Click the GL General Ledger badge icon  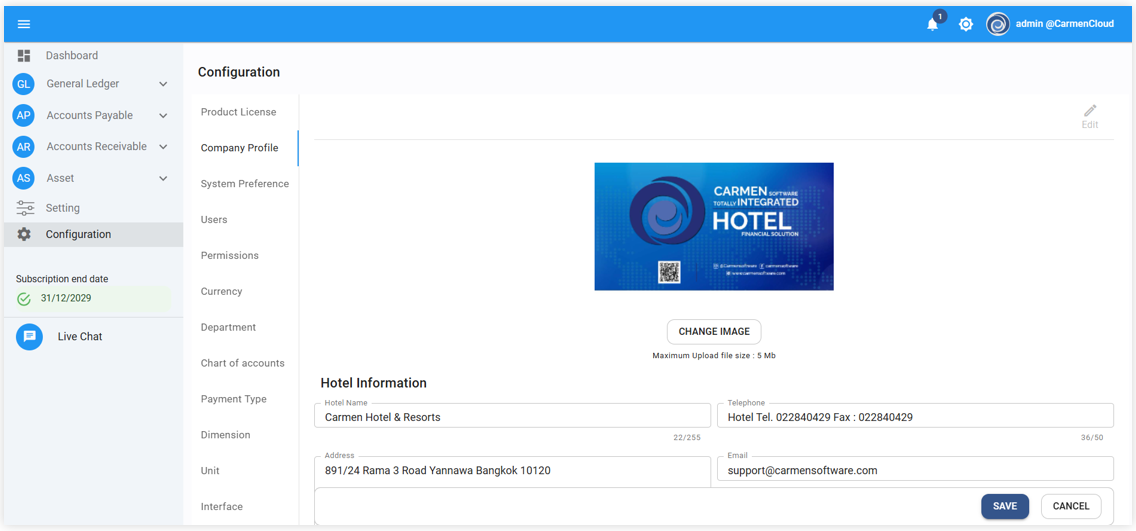coord(24,85)
